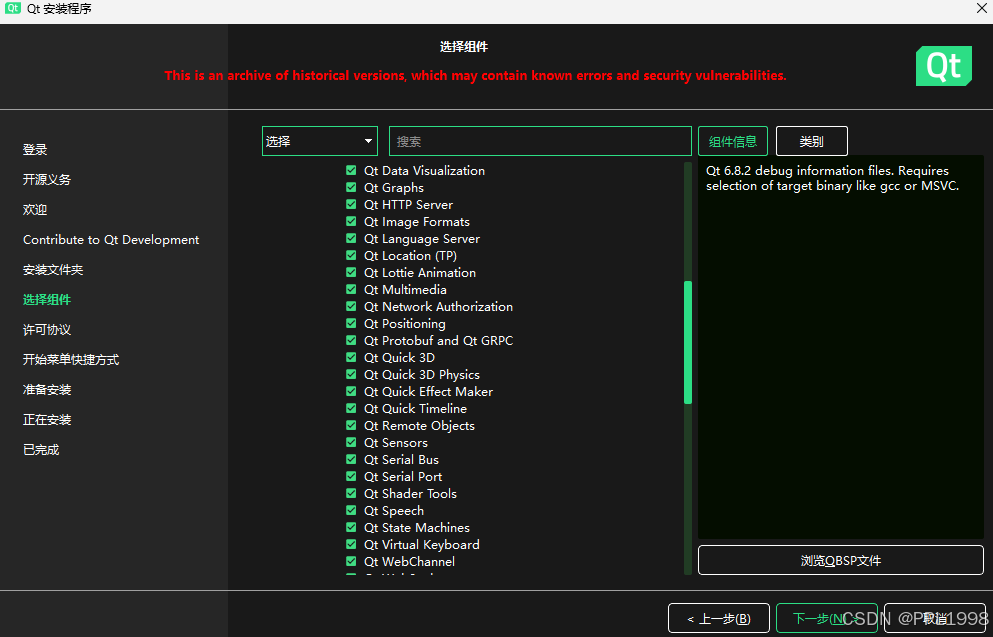The width and height of the screenshot is (993, 637).
Task: Toggle the Qt Quick 3D checkbox
Action: coord(351,357)
